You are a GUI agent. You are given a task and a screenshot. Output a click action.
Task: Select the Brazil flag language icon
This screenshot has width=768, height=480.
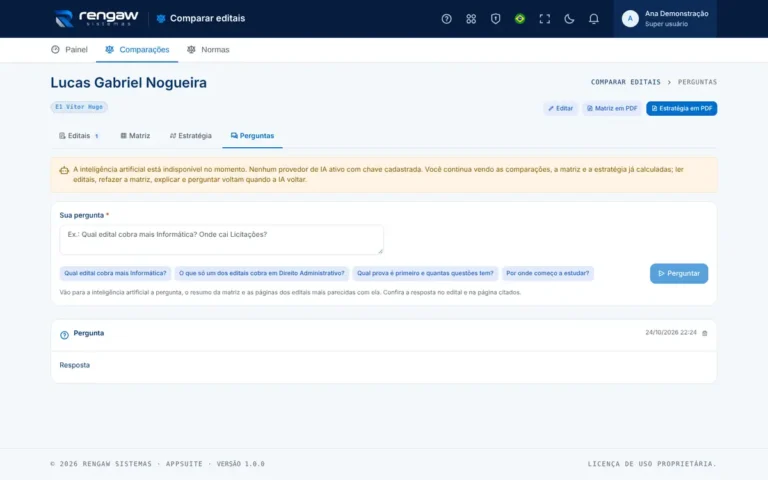(520, 19)
